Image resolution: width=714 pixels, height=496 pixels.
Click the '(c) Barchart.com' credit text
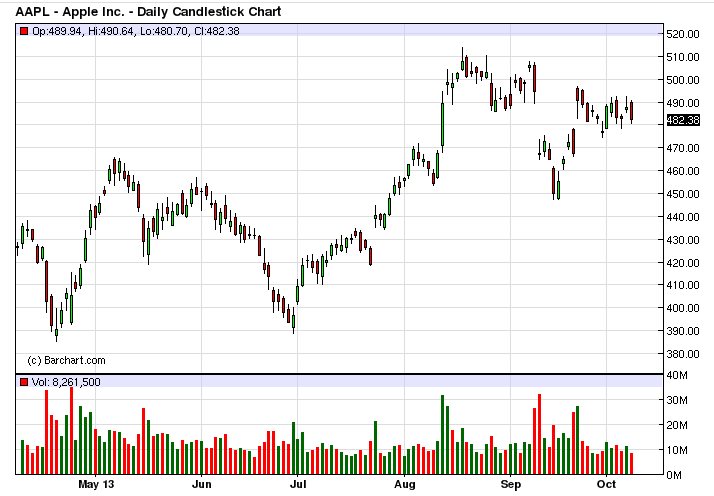point(66,360)
